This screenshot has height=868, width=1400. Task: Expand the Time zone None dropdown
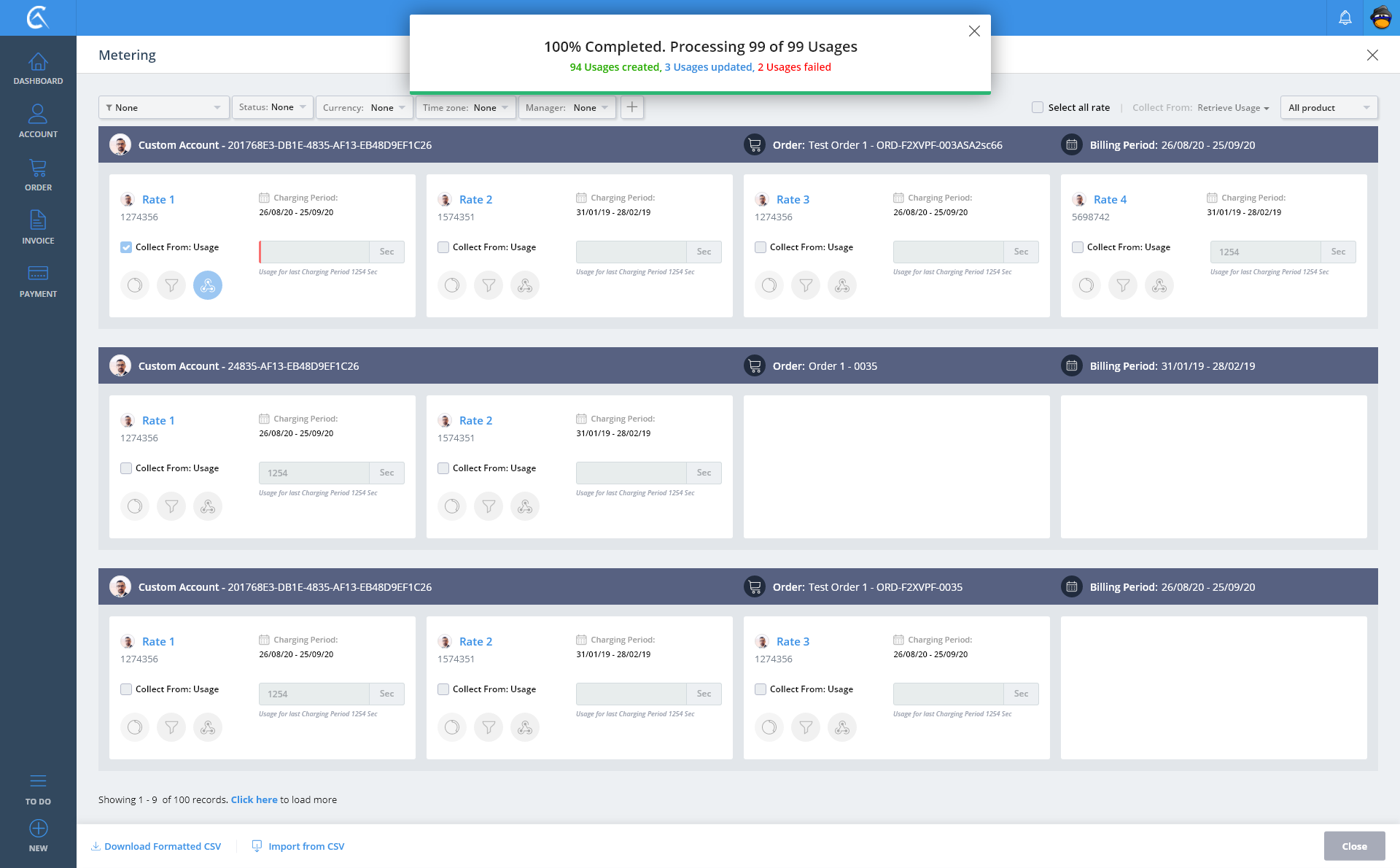pos(465,107)
